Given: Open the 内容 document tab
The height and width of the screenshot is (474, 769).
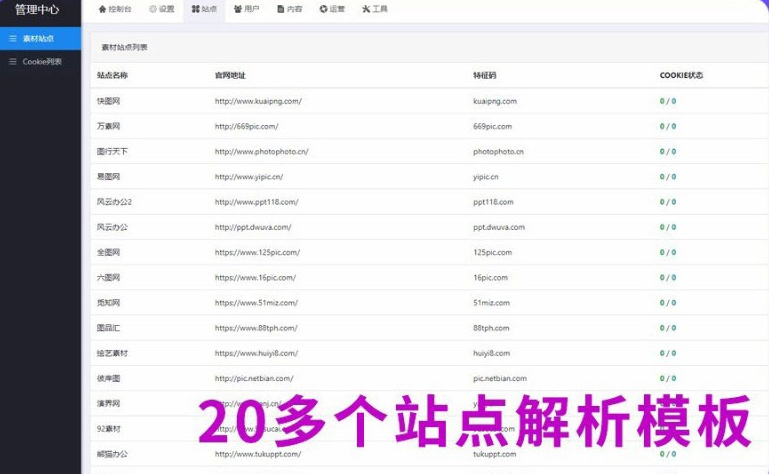Looking at the screenshot, I should click(x=289, y=9).
